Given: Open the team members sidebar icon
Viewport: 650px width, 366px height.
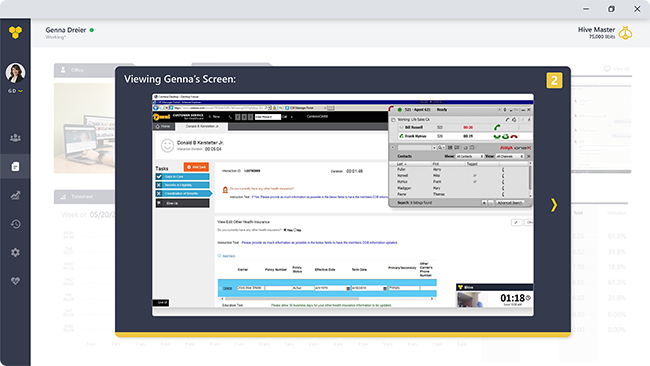Looking at the screenshot, I should [x=15, y=138].
